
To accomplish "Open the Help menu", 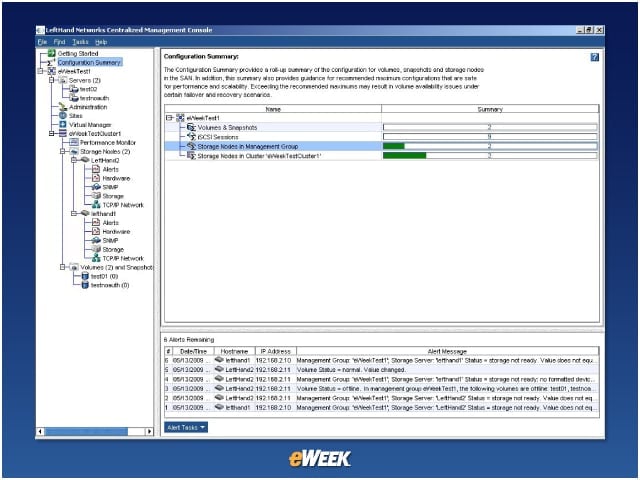I will (101, 42).
